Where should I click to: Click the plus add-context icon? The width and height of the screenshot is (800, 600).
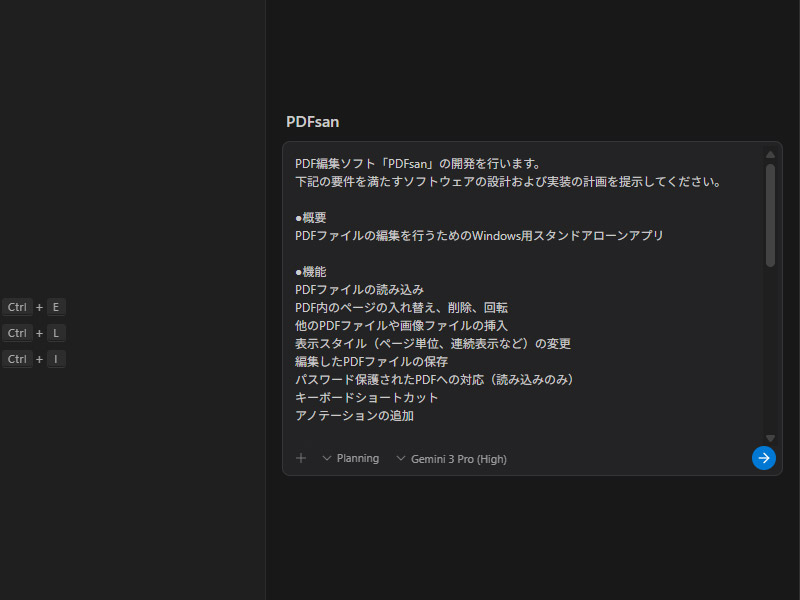(x=301, y=458)
